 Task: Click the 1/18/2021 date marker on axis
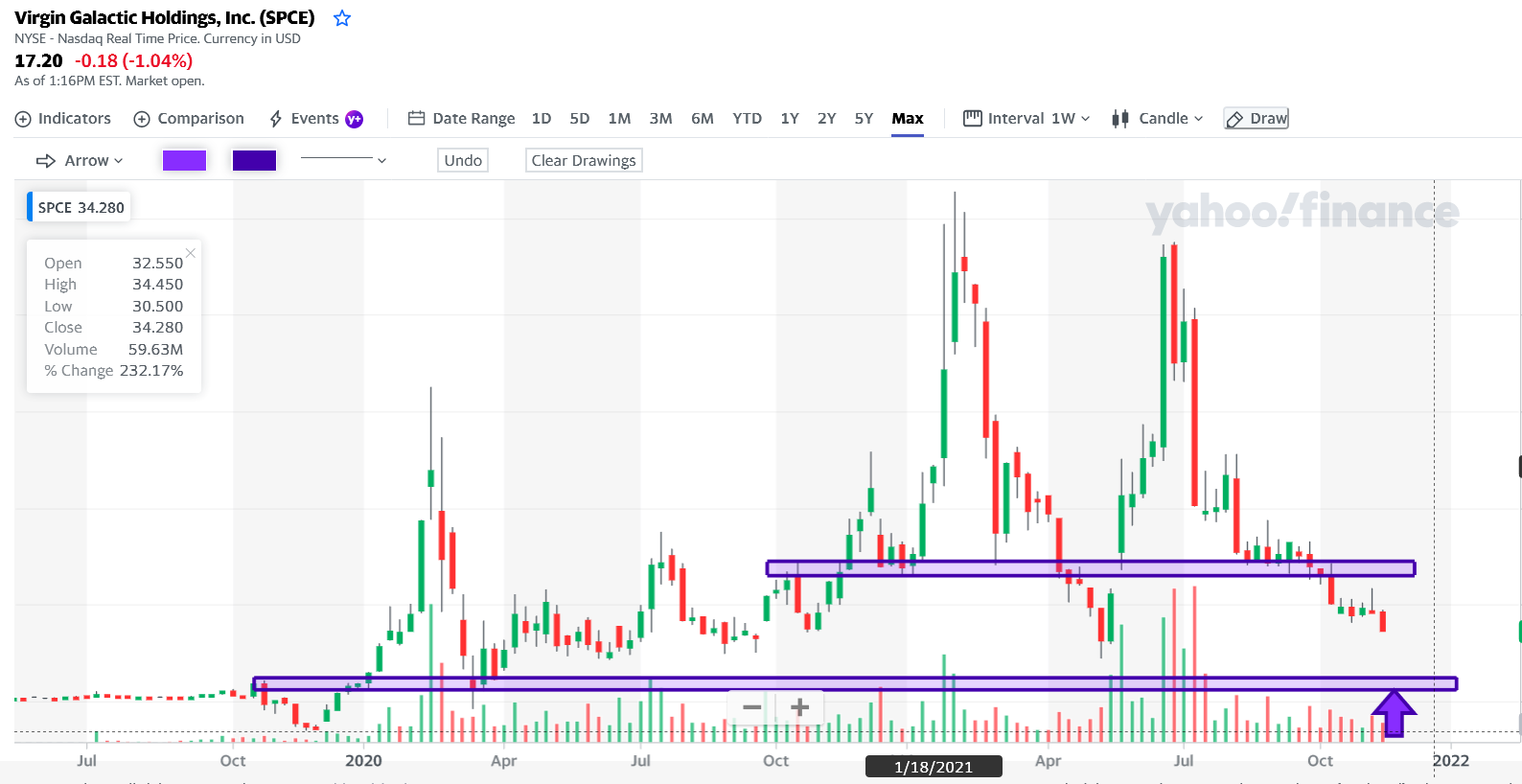pyautogui.click(x=934, y=767)
